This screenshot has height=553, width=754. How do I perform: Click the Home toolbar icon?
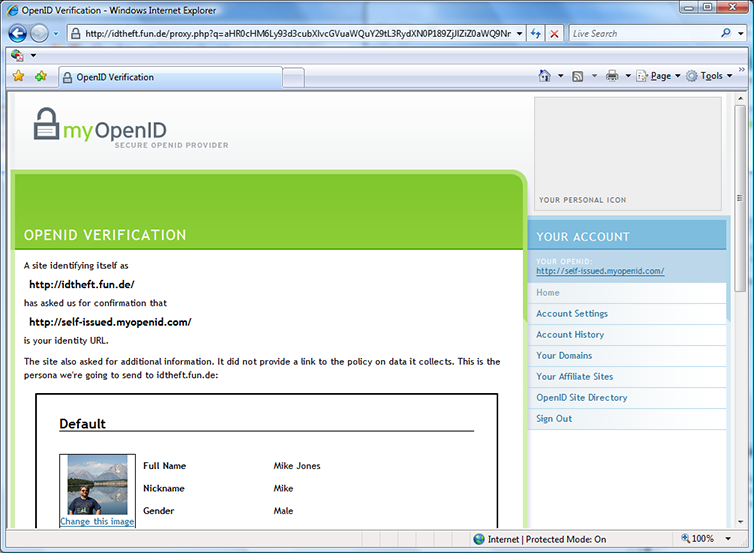[x=545, y=76]
